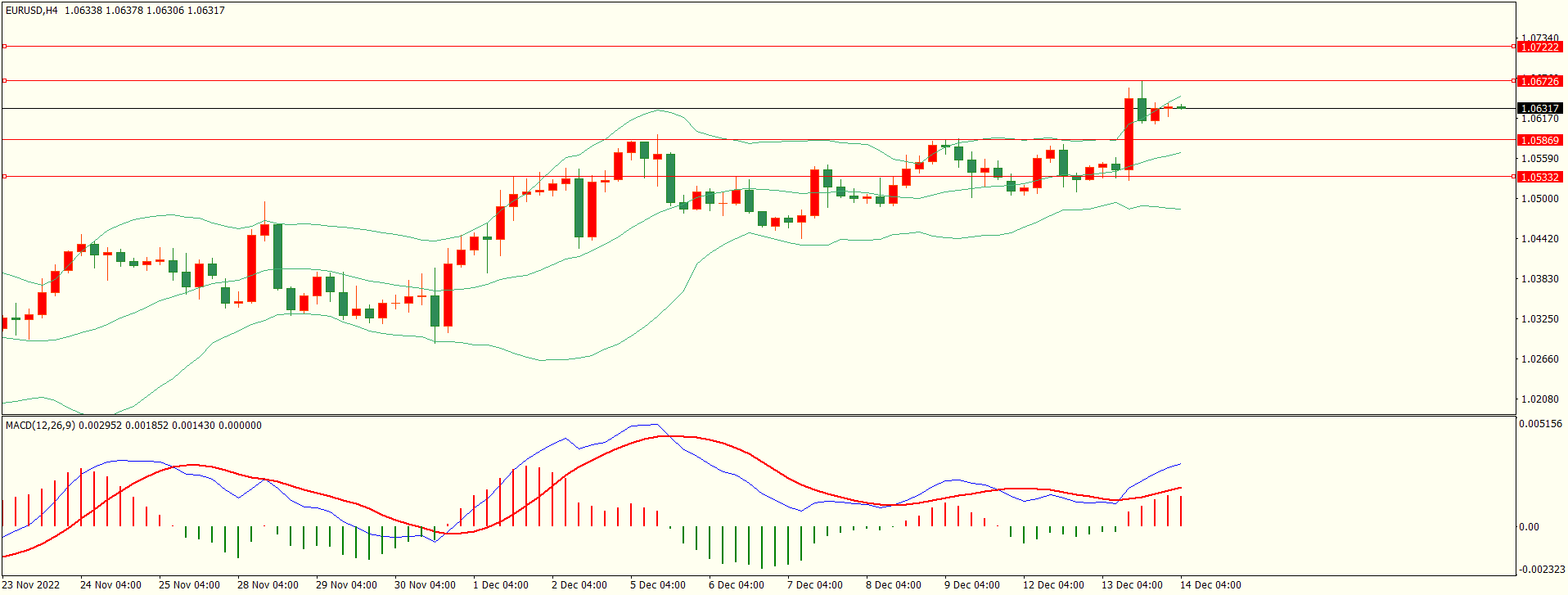
Task: Select the 1.07222 red price level label
Action: 1539,47
